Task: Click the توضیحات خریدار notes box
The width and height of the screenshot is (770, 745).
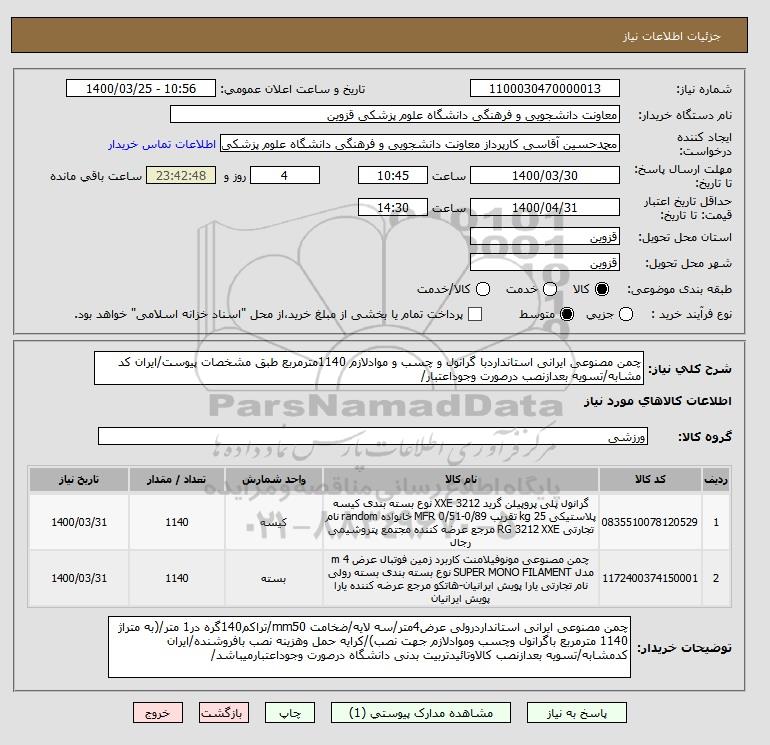Action: (369, 647)
